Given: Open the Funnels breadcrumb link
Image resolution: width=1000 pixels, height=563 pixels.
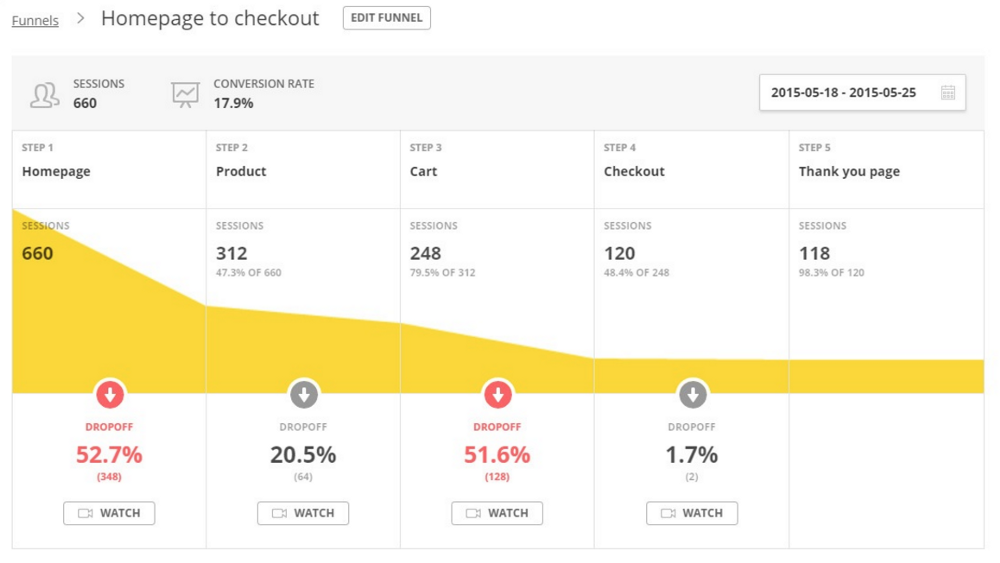Looking at the screenshot, I should pyautogui.click(x=35, y=20).
